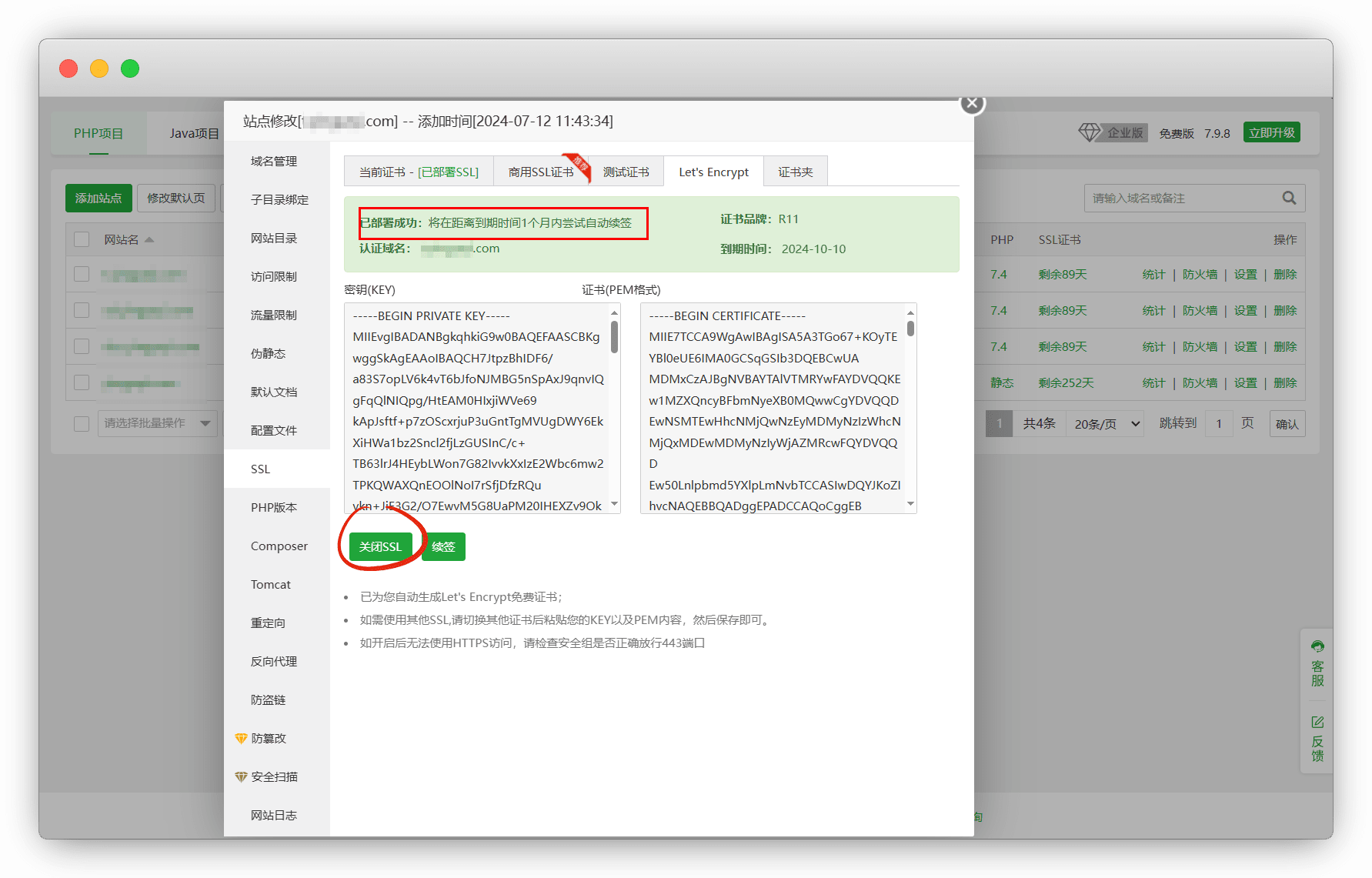Click the diamond enterprise edition icon
Viewport: 1372px width, 878px height.
pyautogui.click(x=1089, y=132)
